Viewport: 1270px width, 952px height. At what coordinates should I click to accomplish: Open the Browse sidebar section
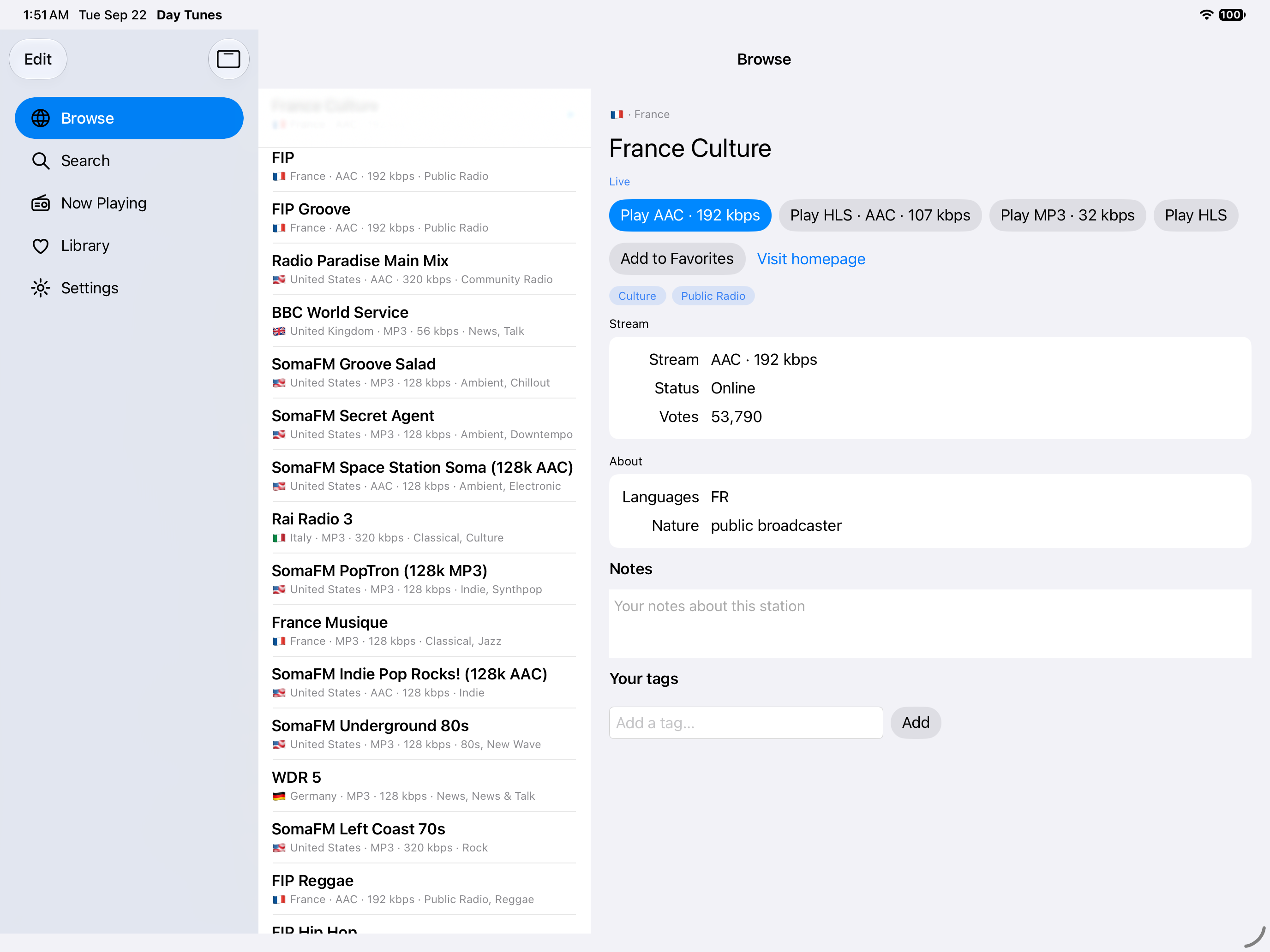click(x=129, y=118)
